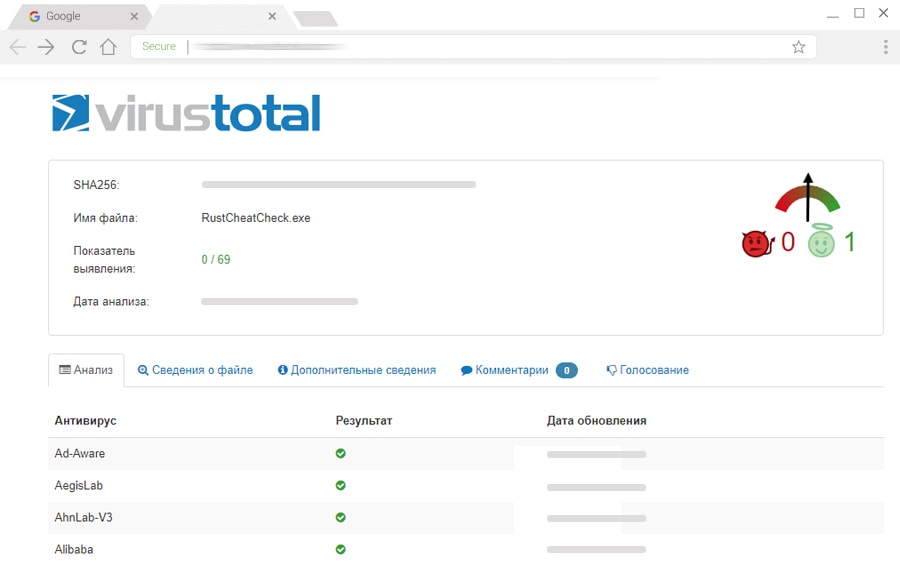900x562 pixels.
Task: Click the SHA256 label
Action: coord(96,185)
